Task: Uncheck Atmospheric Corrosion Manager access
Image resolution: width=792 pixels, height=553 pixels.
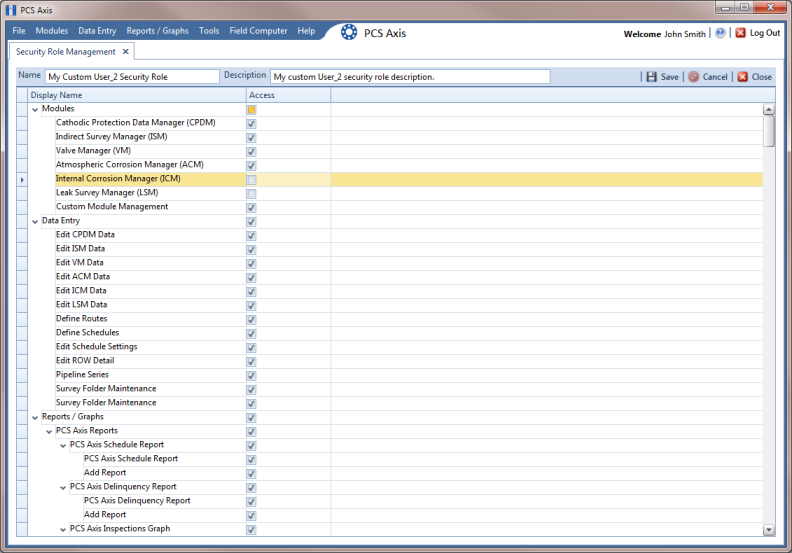Action: (252, 166)
